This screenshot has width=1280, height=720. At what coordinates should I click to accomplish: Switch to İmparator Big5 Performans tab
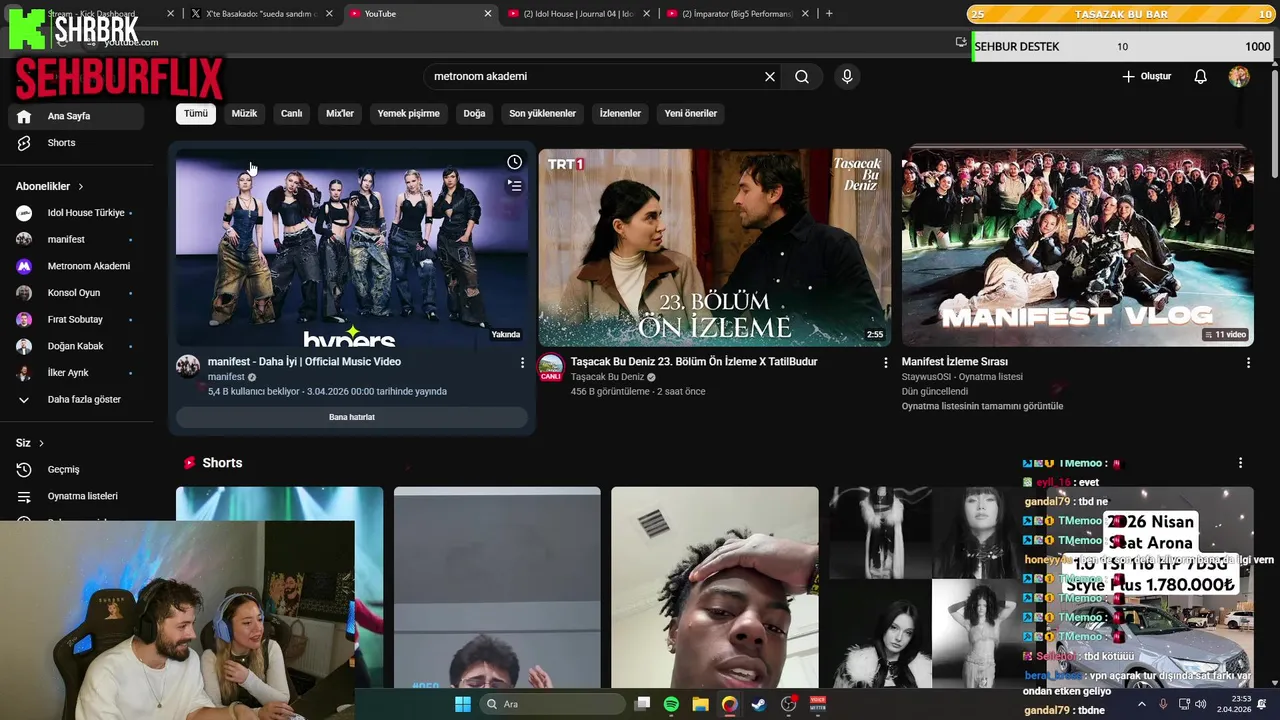point(737,14)
